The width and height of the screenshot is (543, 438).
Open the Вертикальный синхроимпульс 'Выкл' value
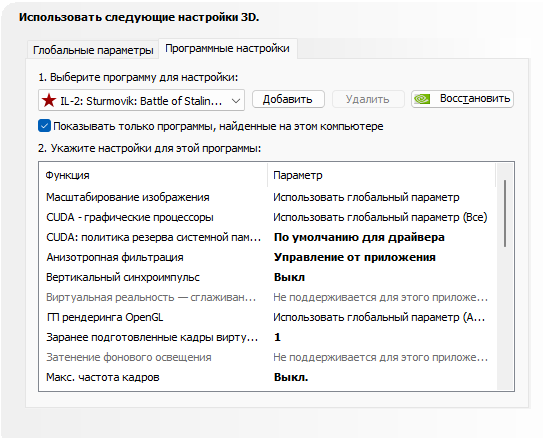pyautogui.click(x=289, y=277)
